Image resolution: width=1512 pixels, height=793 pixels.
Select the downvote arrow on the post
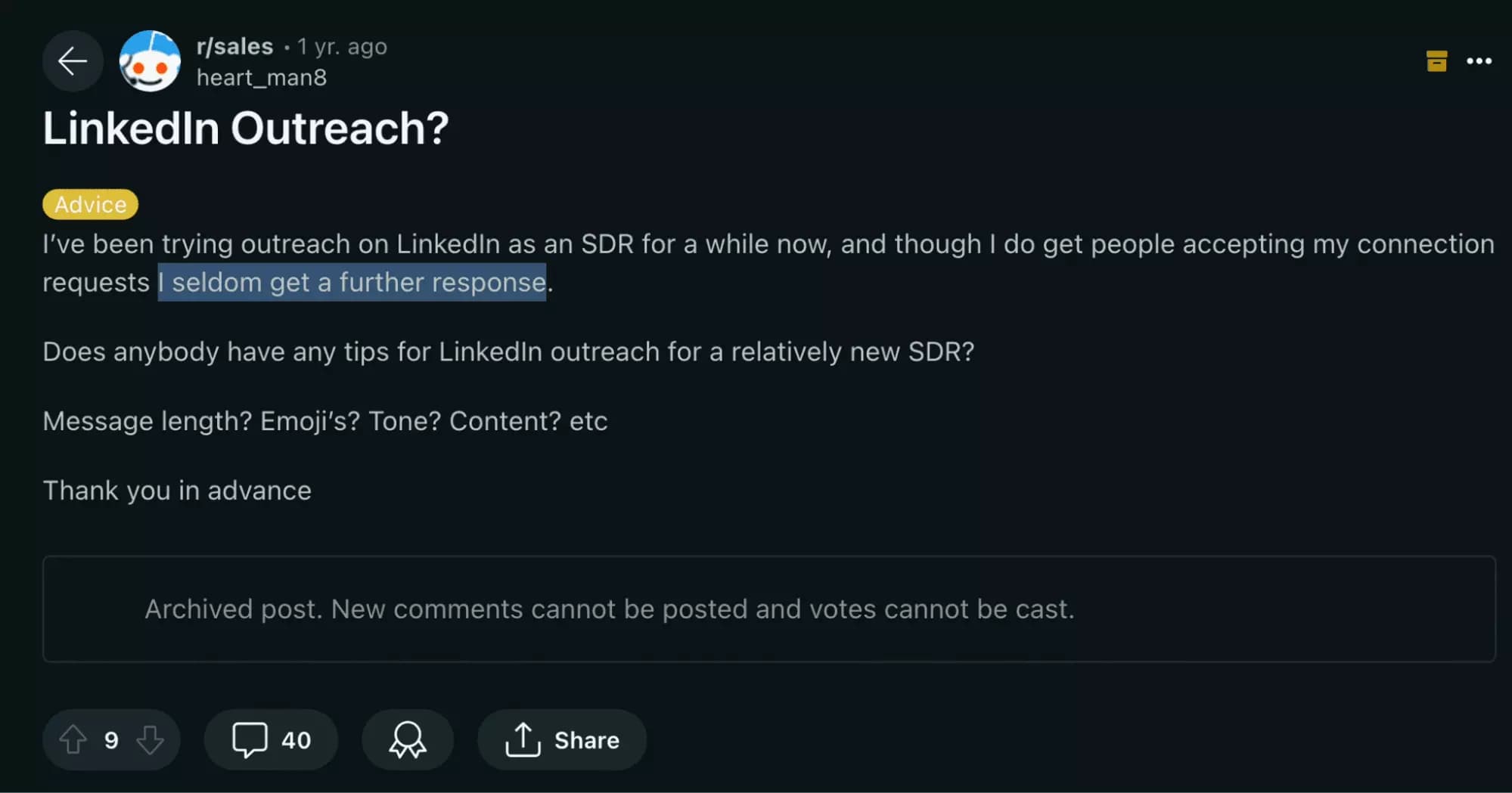(x=149, y=739)
